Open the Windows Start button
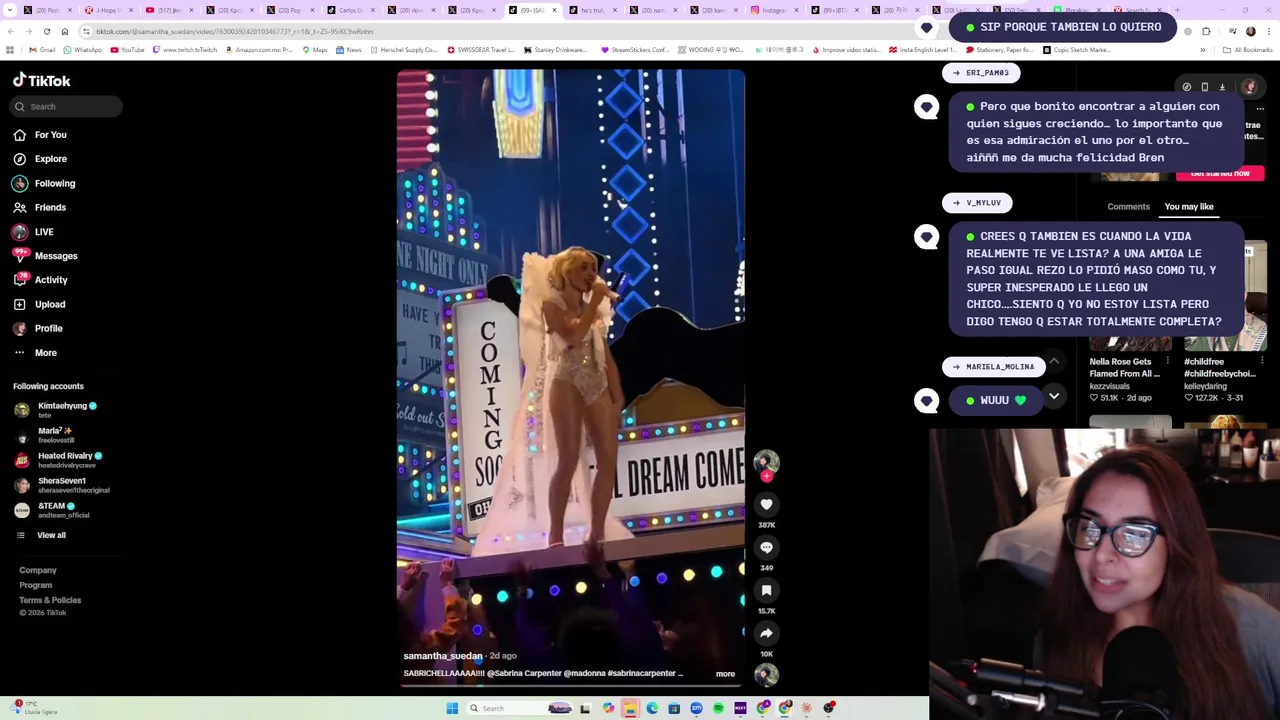 [452, 709]
